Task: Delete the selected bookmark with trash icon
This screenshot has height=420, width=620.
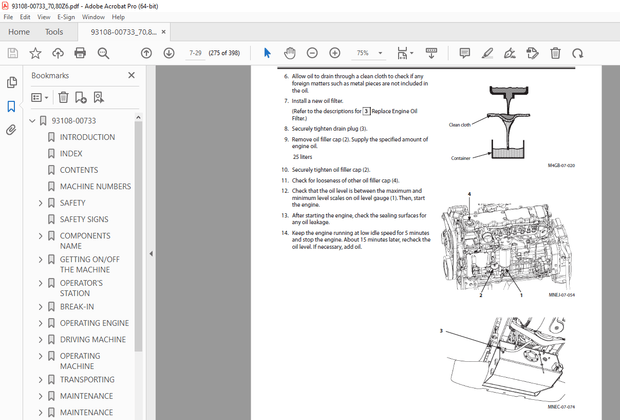Action: tap(63, 97)
